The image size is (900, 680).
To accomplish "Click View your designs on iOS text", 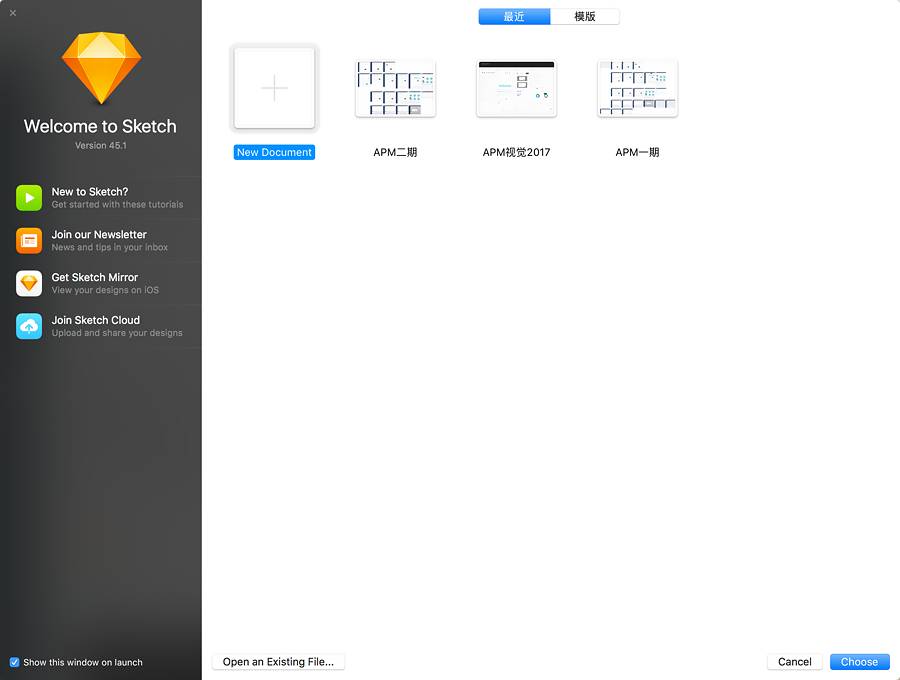I will click(105, 290).
